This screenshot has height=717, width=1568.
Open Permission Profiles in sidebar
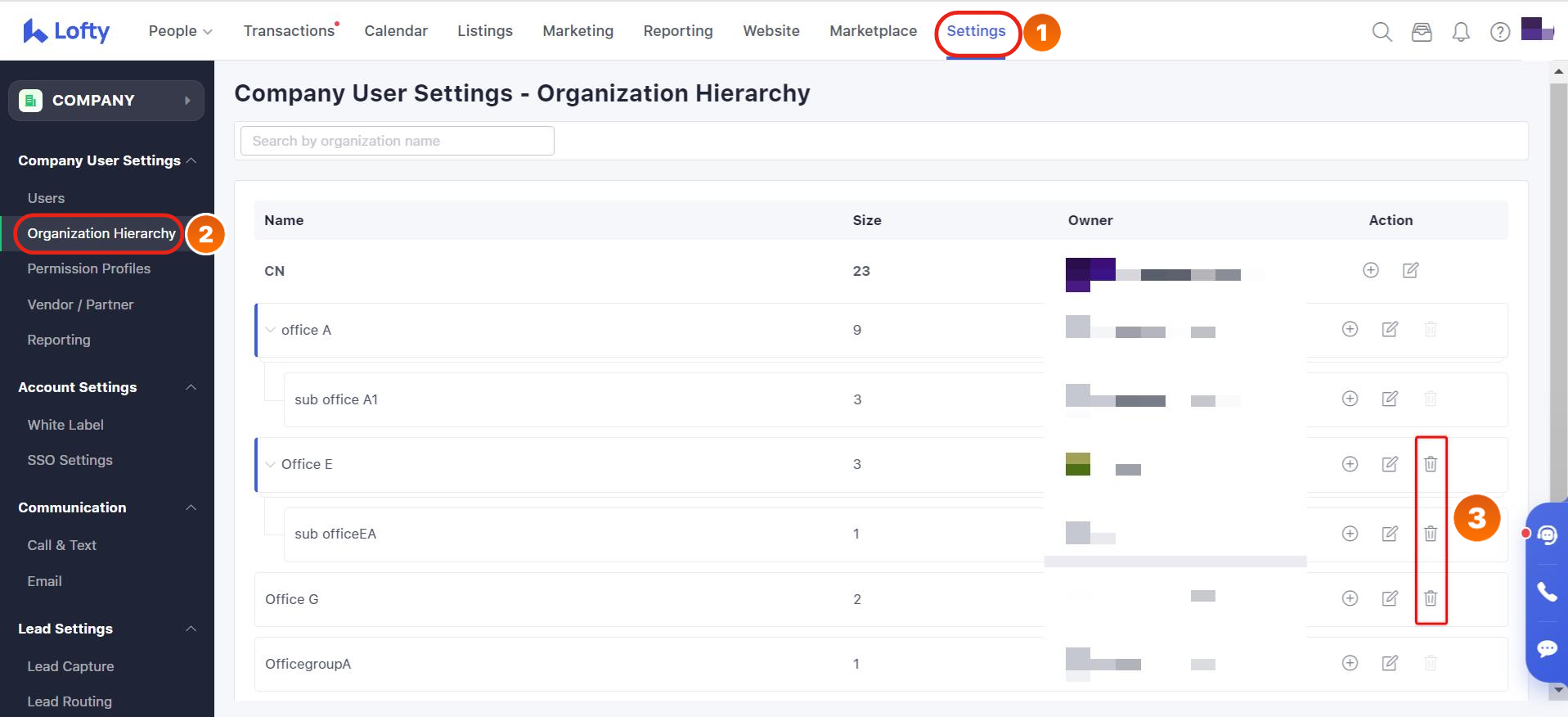tap(88, 268)
